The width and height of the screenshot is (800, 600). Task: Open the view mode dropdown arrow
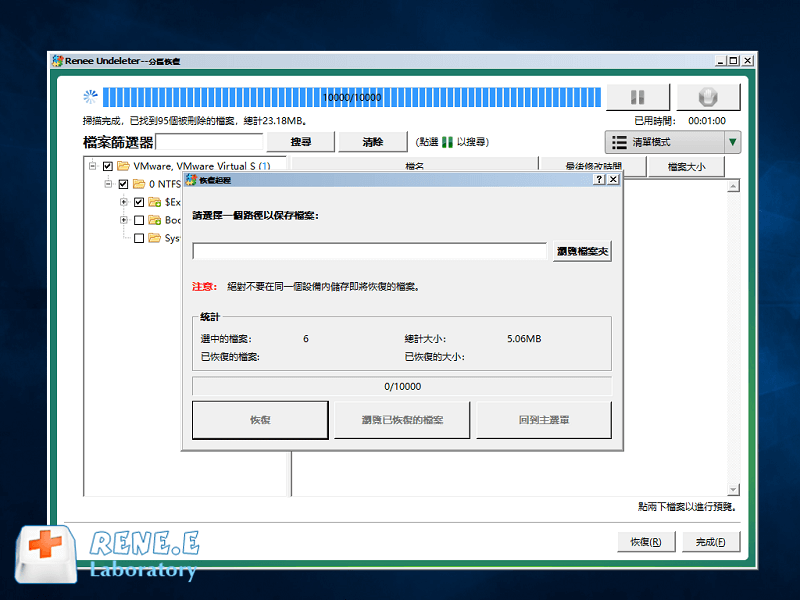[x=732, y=142]
